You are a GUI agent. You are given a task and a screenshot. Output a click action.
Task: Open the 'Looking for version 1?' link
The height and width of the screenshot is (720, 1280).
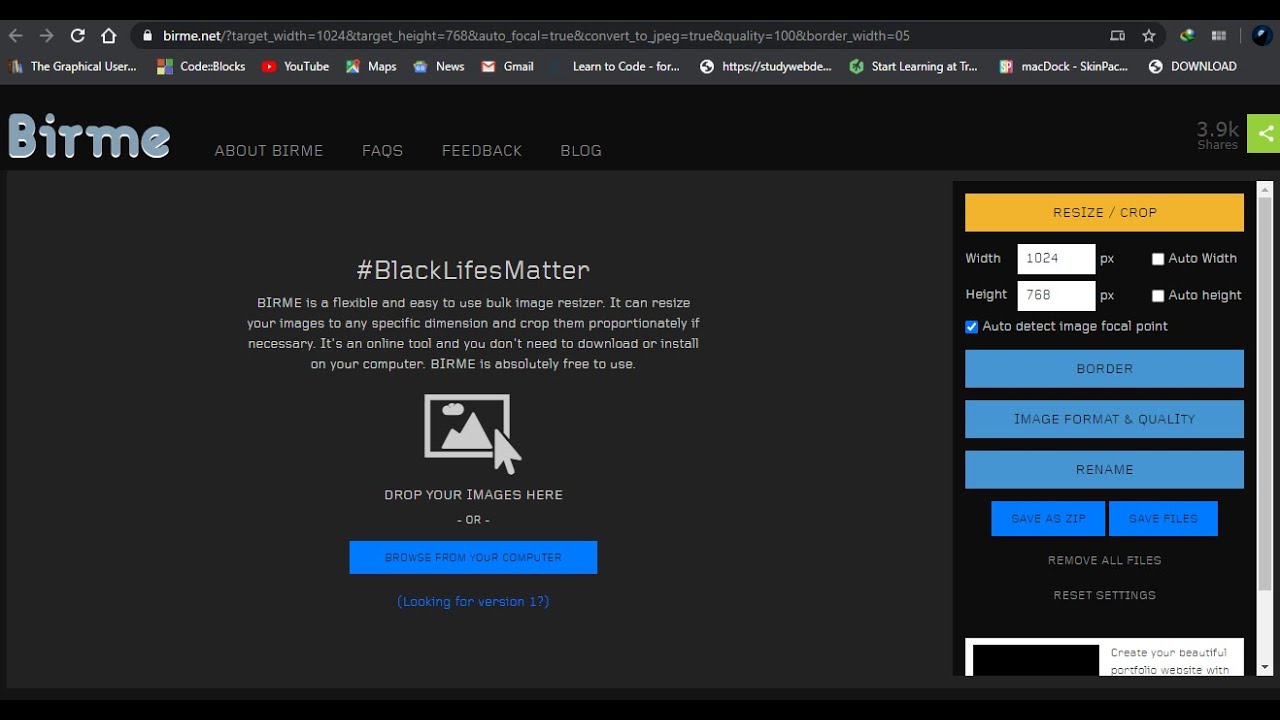click(473, 602)
